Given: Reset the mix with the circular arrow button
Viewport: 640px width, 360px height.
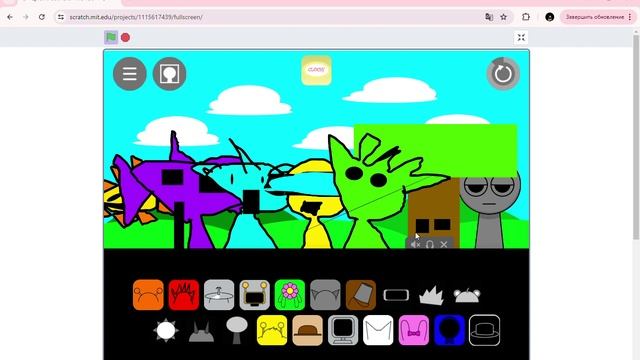Looking at the screenshot, I should point(503,74).
